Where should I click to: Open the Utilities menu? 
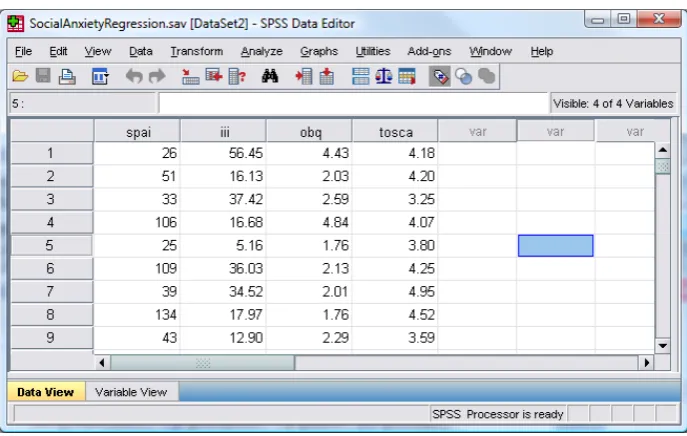click(x=373, y=51)
